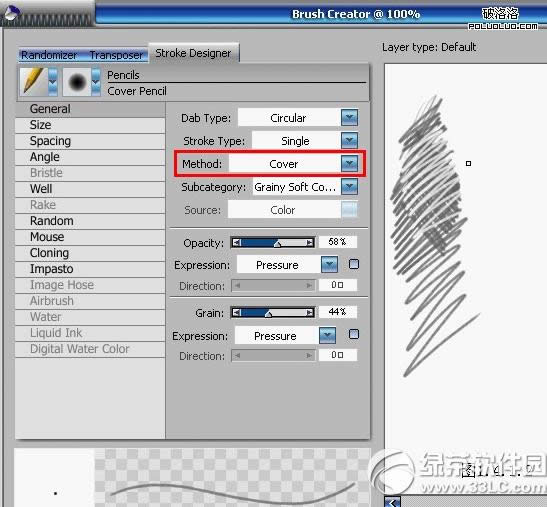This screenshot has height=507, width=547.
Task: Click the Opacity slider right arrow
Action: [310, 243]
